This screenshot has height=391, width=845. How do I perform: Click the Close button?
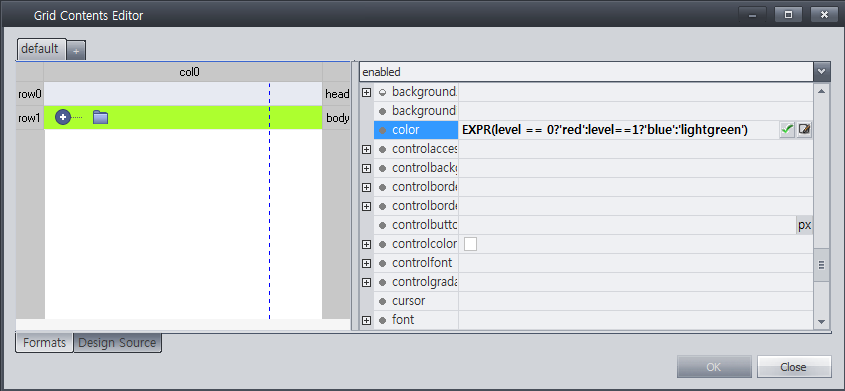[793, 367]
